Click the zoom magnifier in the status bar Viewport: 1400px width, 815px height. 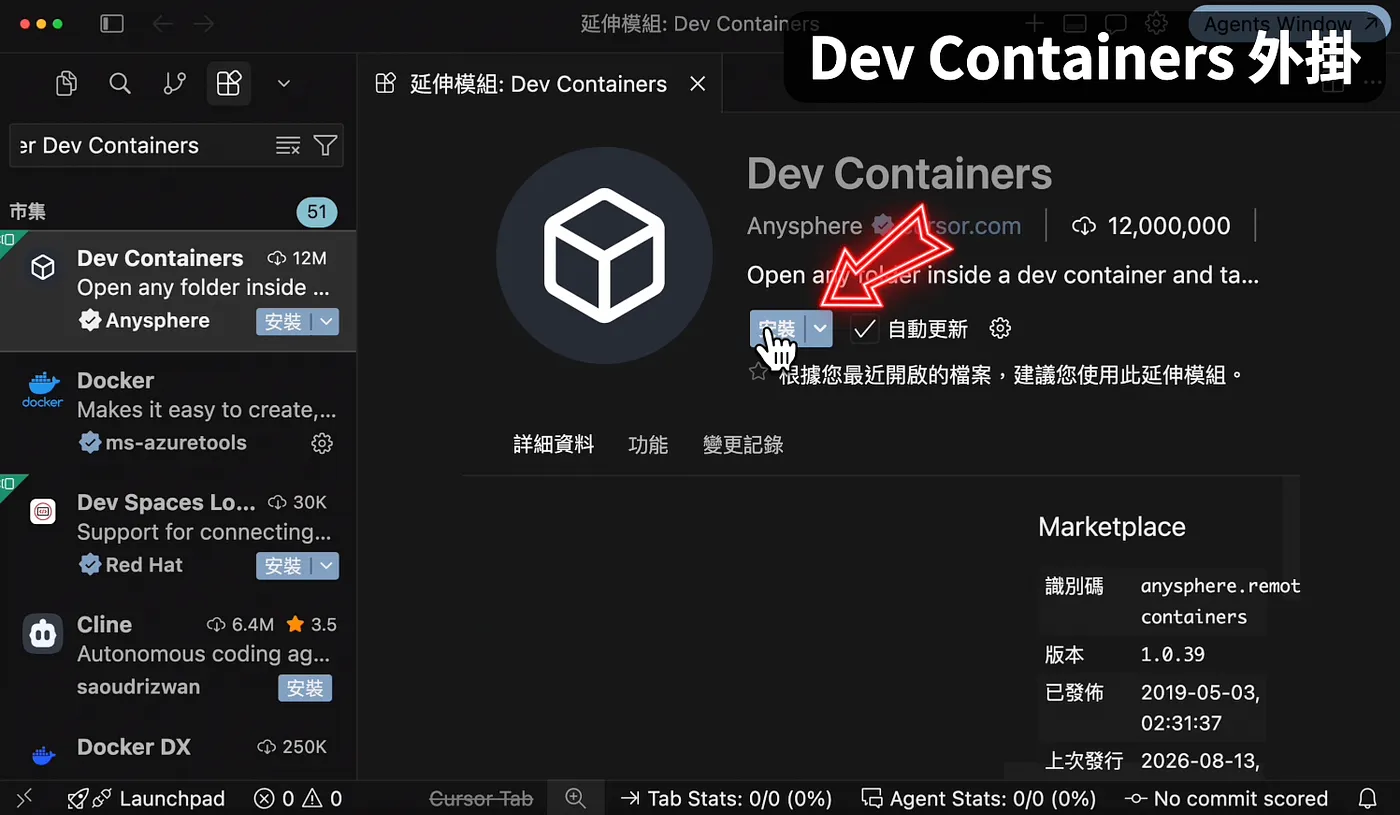pyautogui.click(x=575, y=798)
